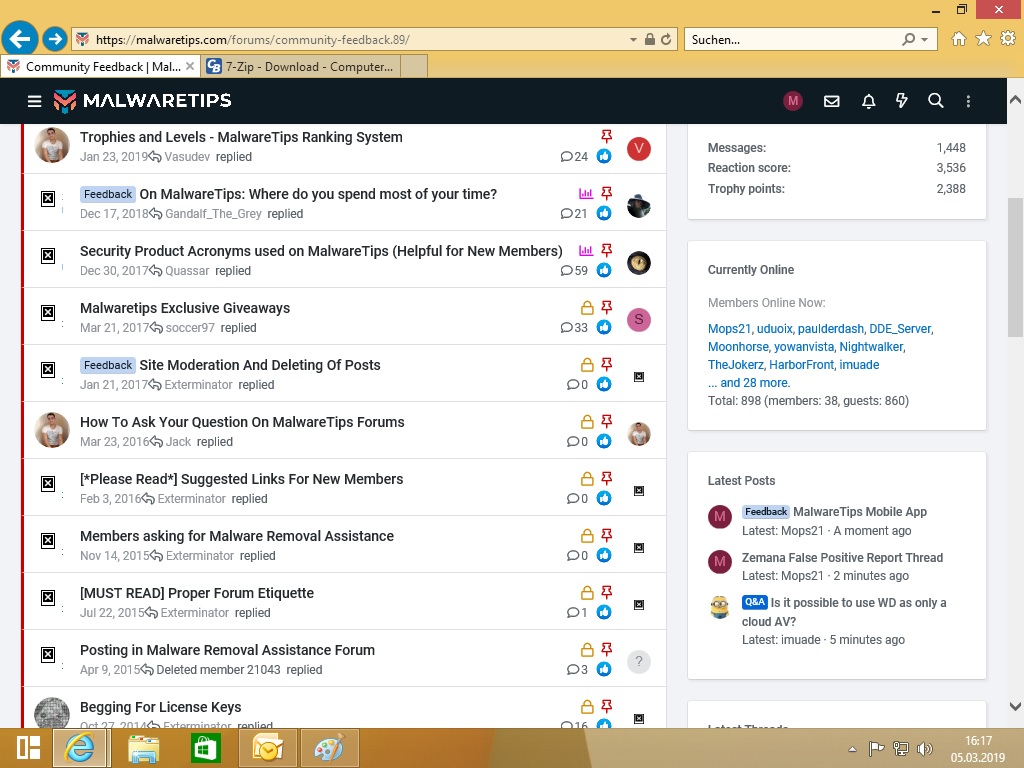Open the Action Center flag icon in tray
1024x768 pixels.
[x=876, y=748]
